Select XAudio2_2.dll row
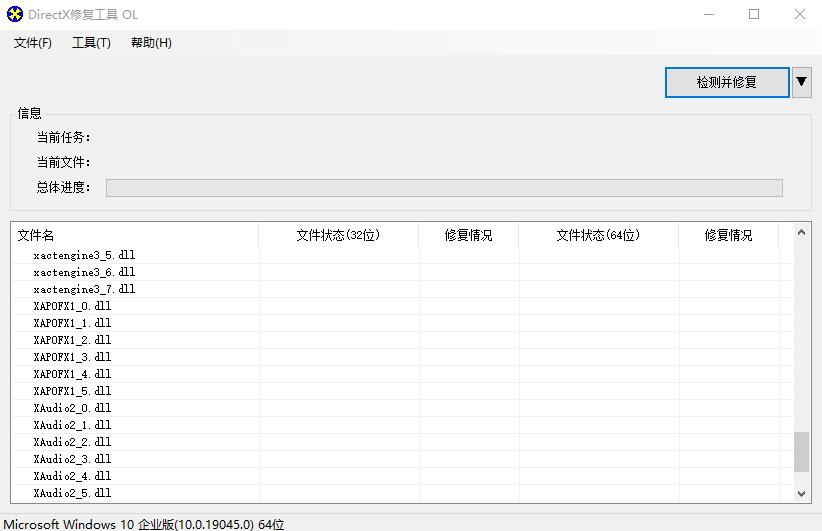 tap(402, 442)
